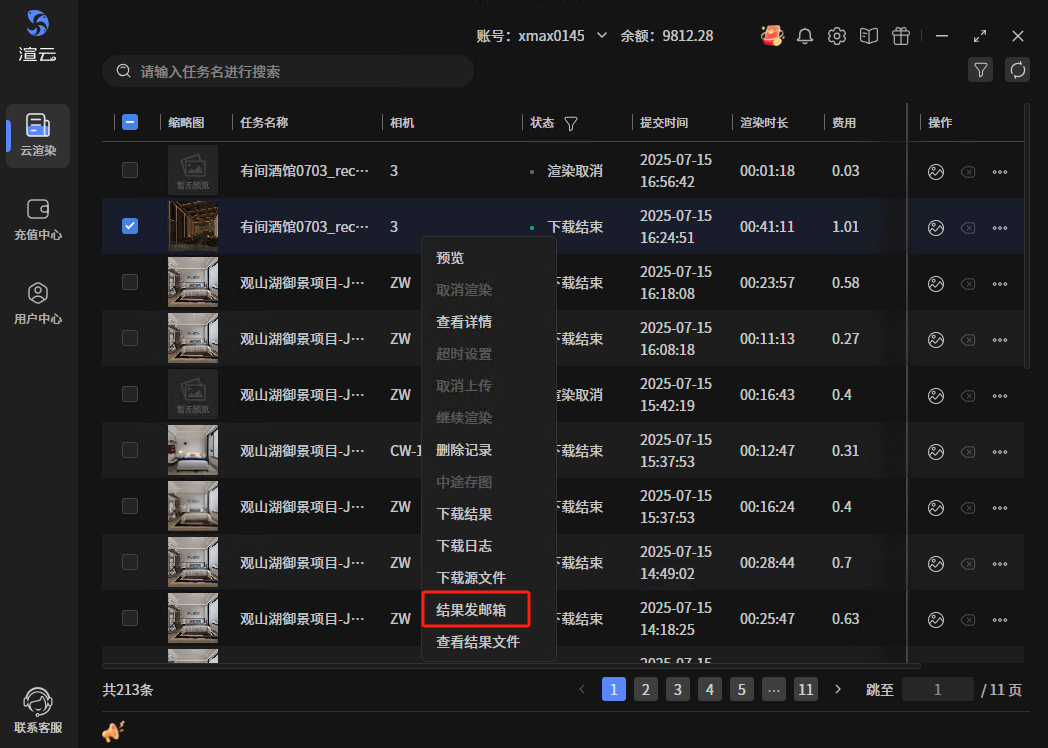Image resolution: width=1048 pixels, height=748 pixels.
Task: Jump to last page 11
Action: pyautogui.click(x=806, y=689)
